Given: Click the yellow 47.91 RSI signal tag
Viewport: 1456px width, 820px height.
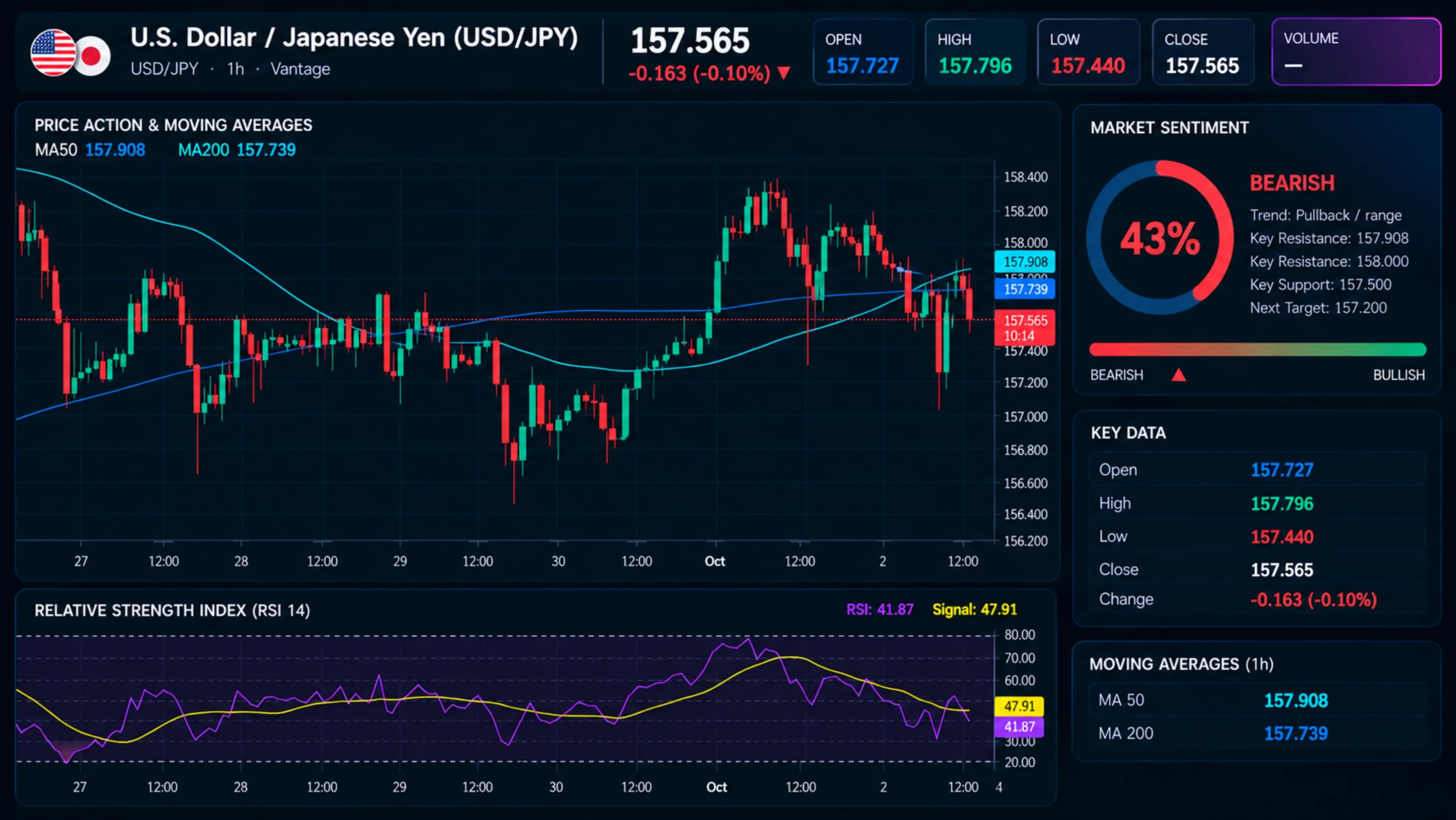Looking at the screenshot, I should [1019, 706].
